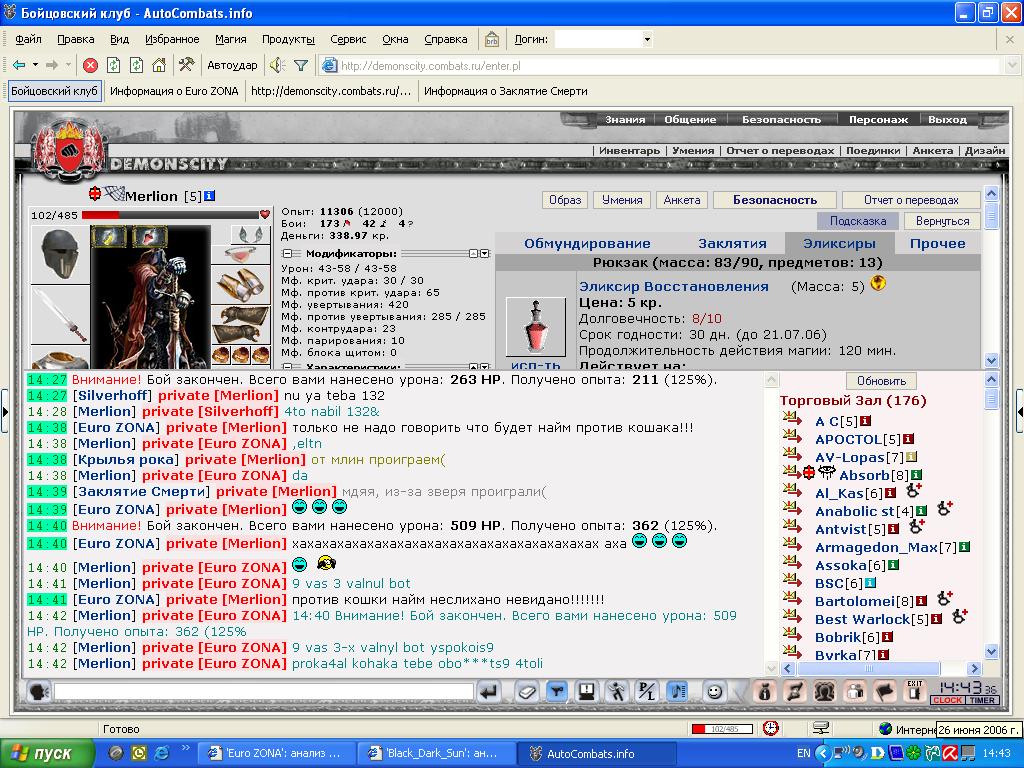Click player list horizontal scrollbar
The width and height of the screenshot is (1024, 768).
(881, 669)
